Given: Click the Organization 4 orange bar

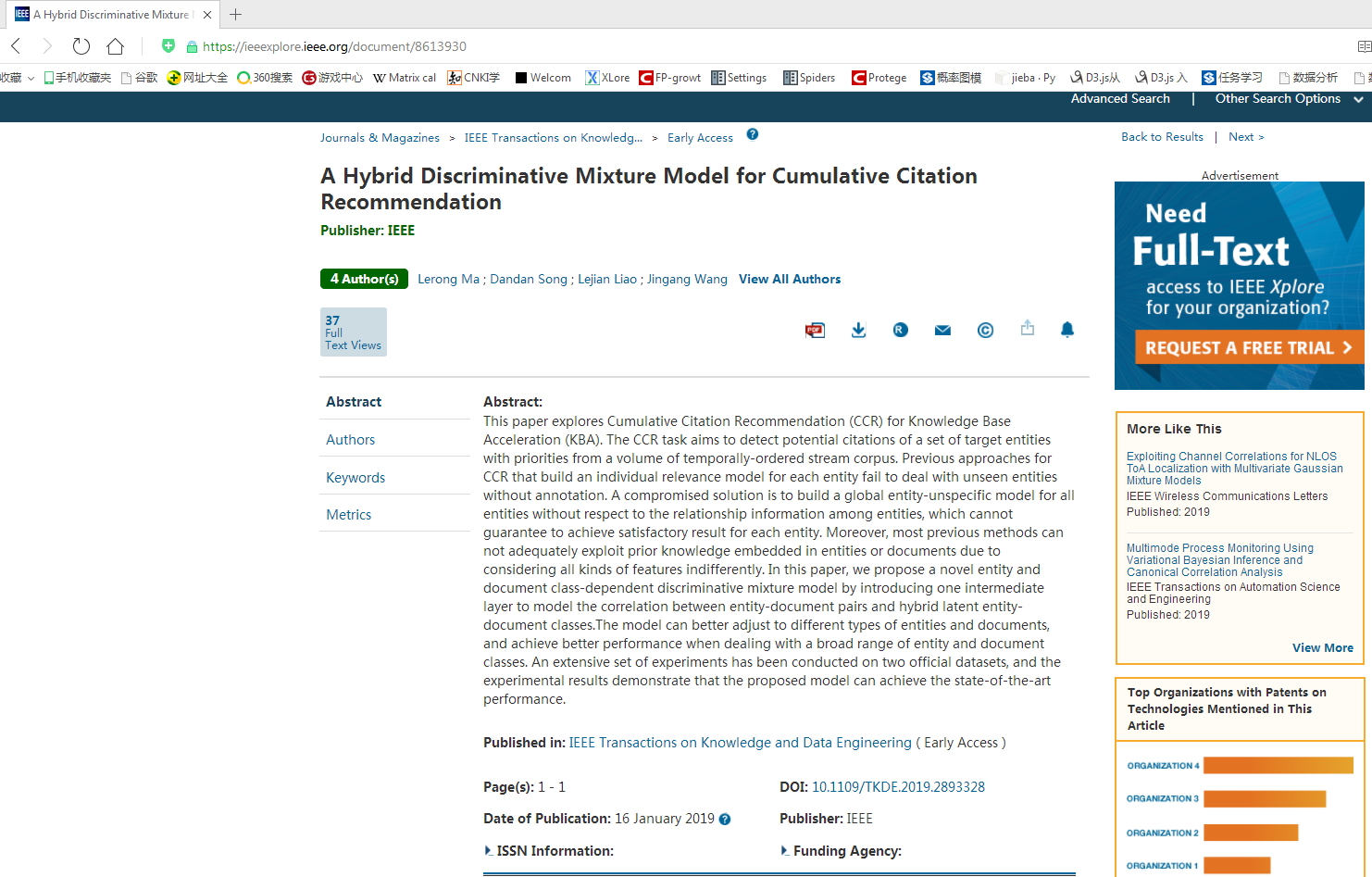Looking at the screenshot, I should 1278,766.
